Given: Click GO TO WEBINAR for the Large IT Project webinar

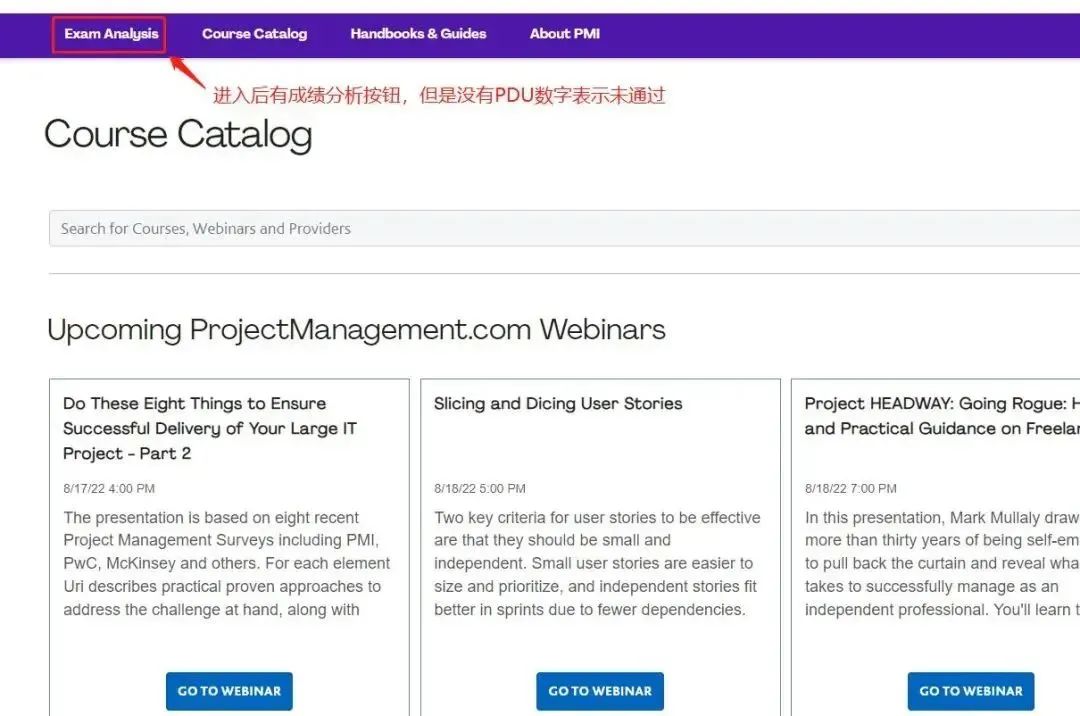Looking at the screenshot, I should coord(229,691).
